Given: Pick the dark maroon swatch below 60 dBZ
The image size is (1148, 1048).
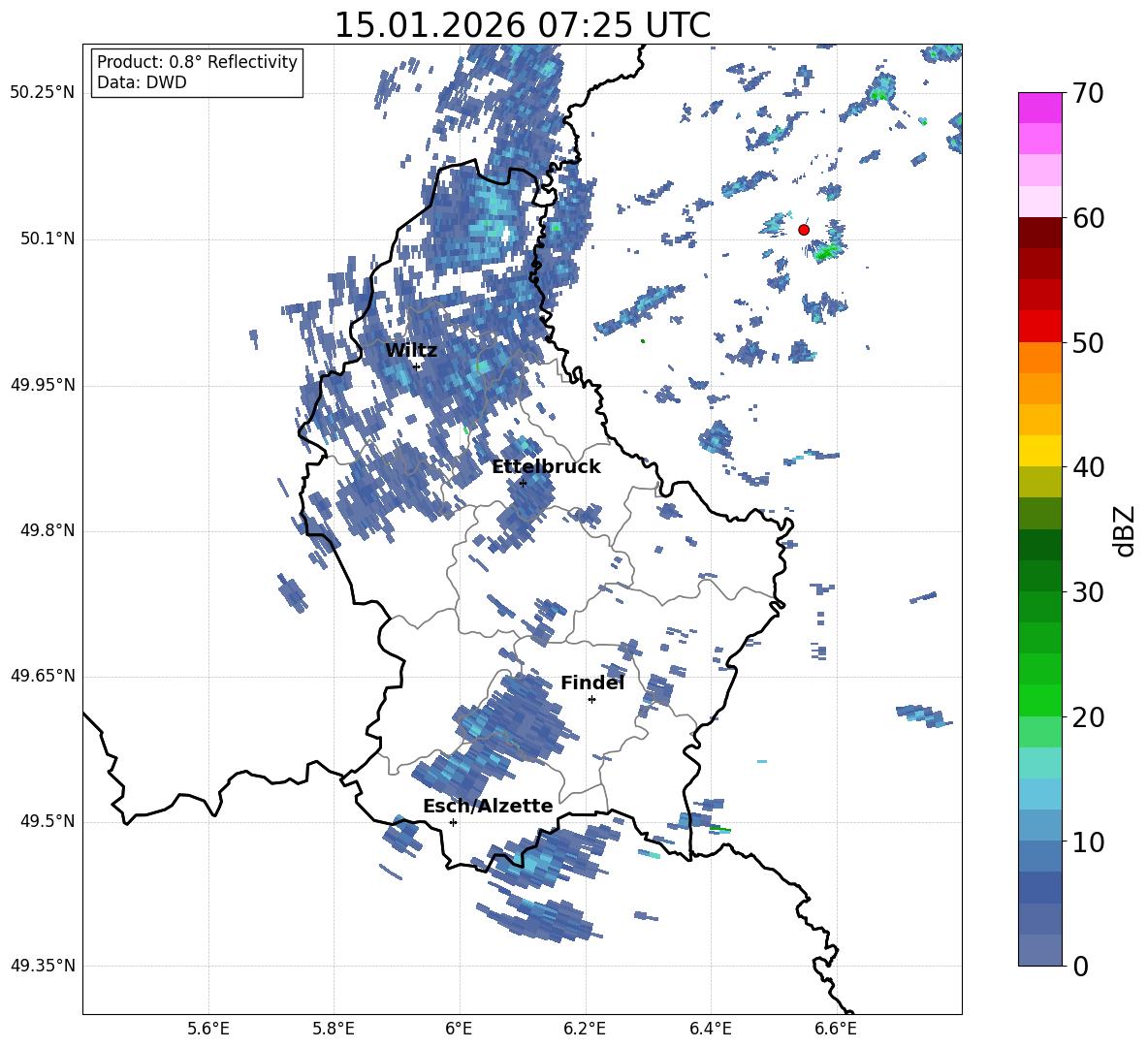Looking at the screenshot, I should (x=1040, y=233).
